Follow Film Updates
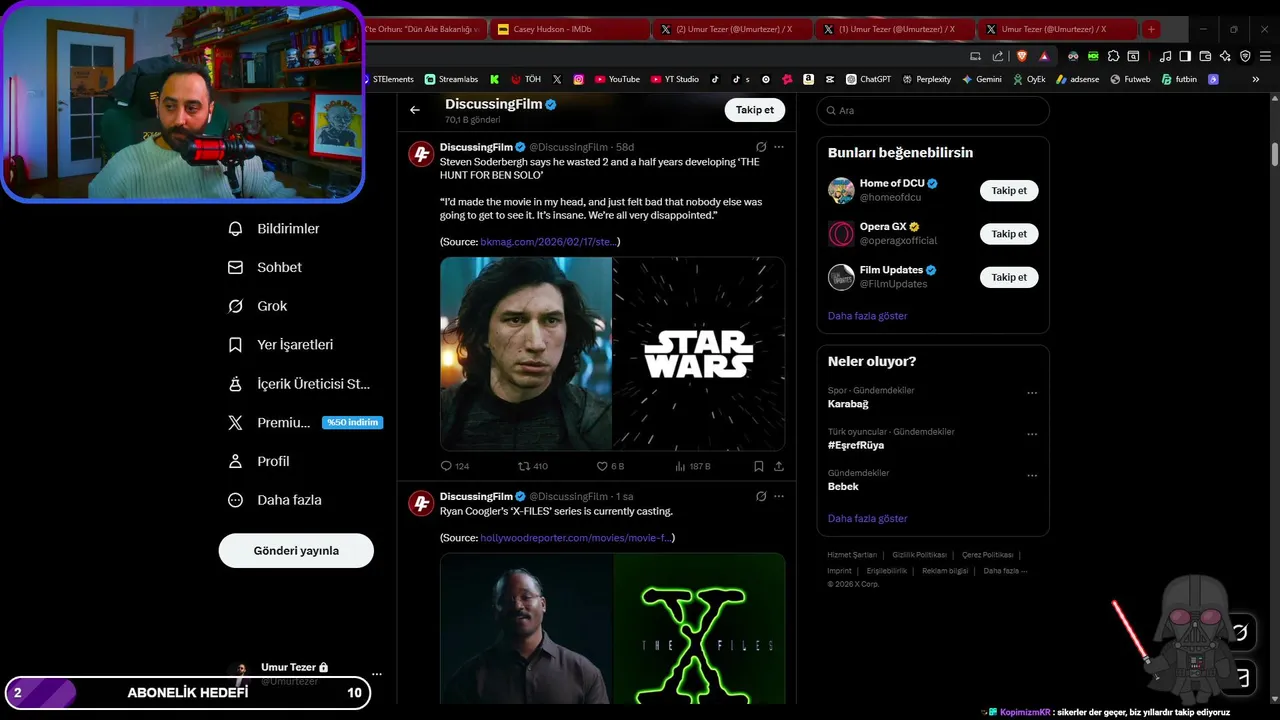 tap(1009, 277)
